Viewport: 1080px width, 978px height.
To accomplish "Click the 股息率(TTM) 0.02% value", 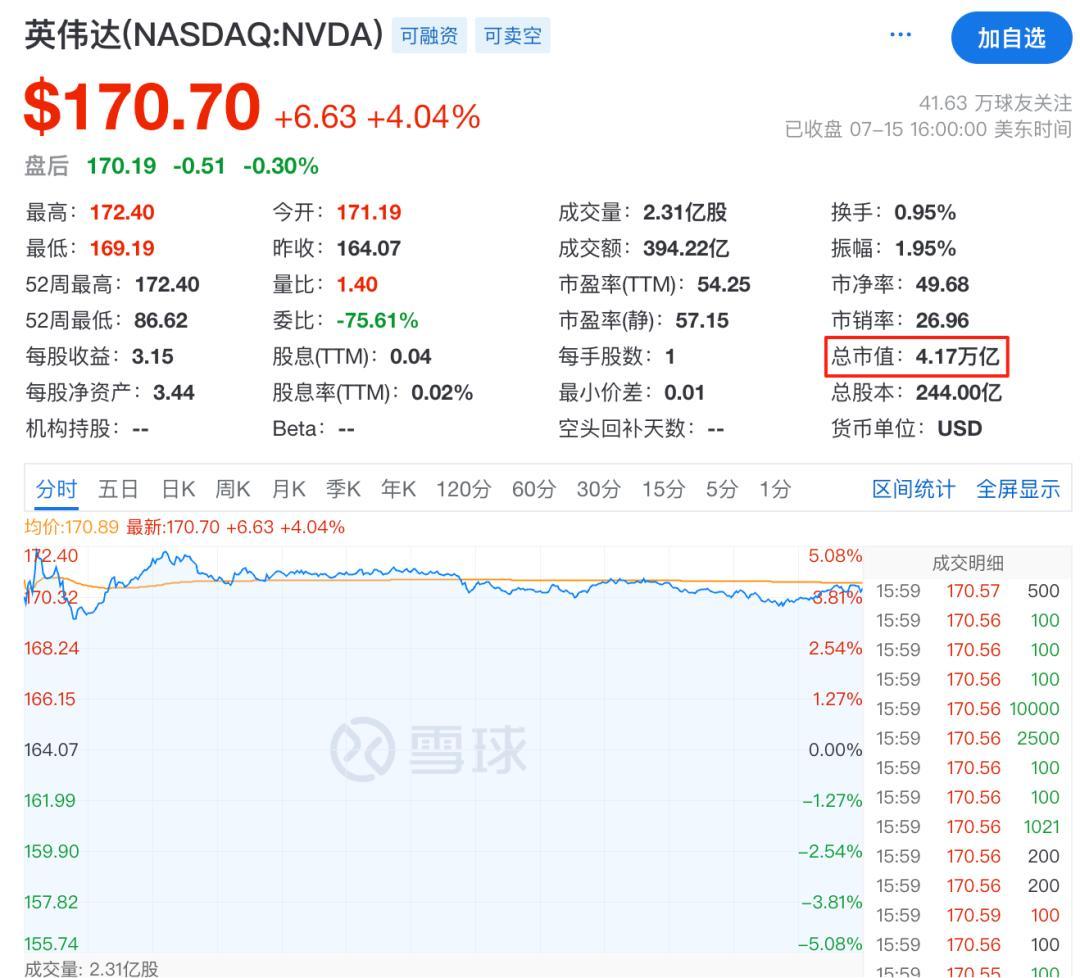I will coord(442,393).
